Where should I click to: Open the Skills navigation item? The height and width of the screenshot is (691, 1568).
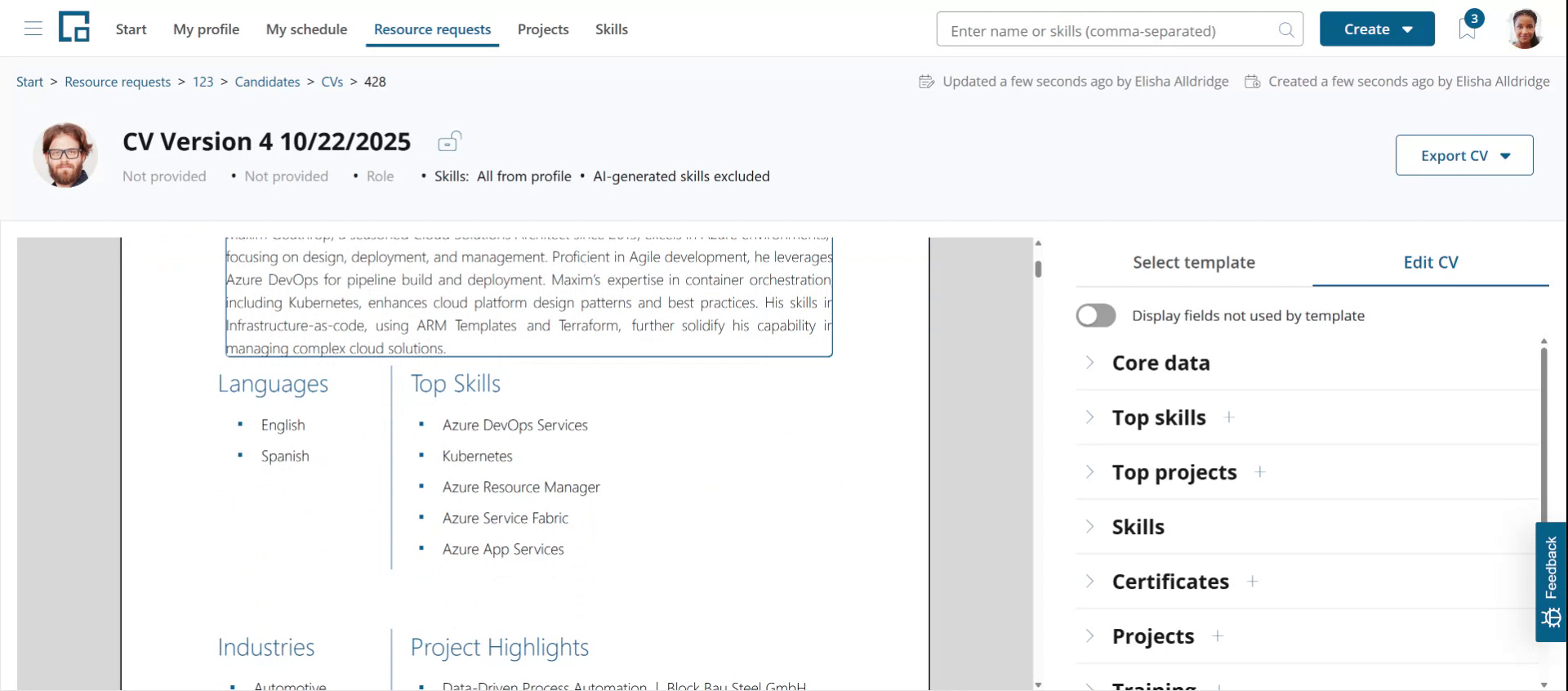(612, 29)
